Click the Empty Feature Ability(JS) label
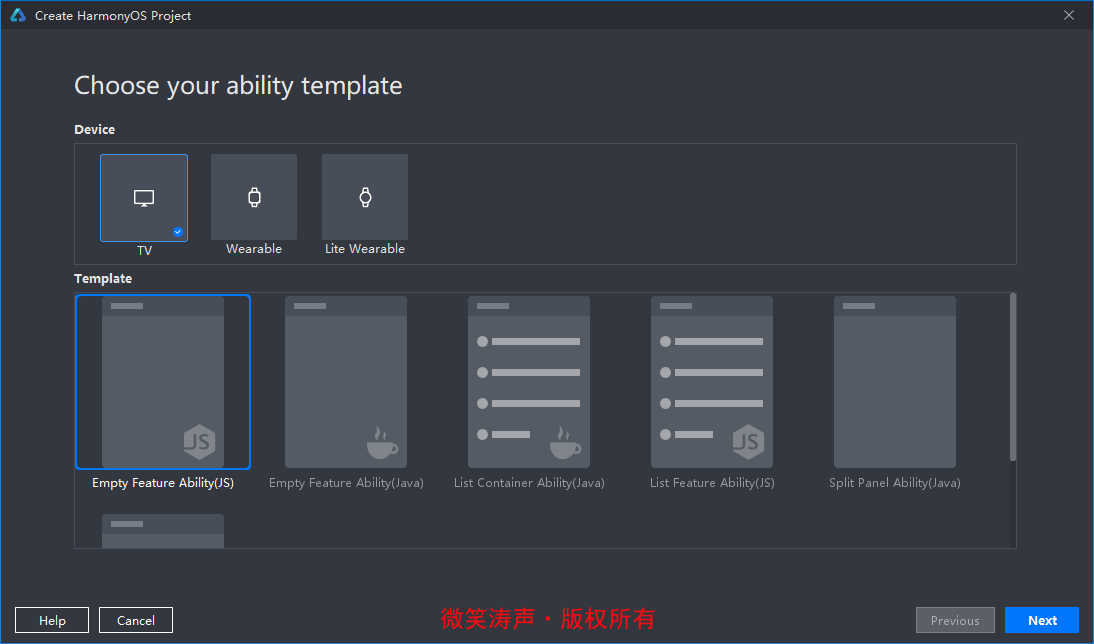This screenshot has width=1094, height=644. 163,483
